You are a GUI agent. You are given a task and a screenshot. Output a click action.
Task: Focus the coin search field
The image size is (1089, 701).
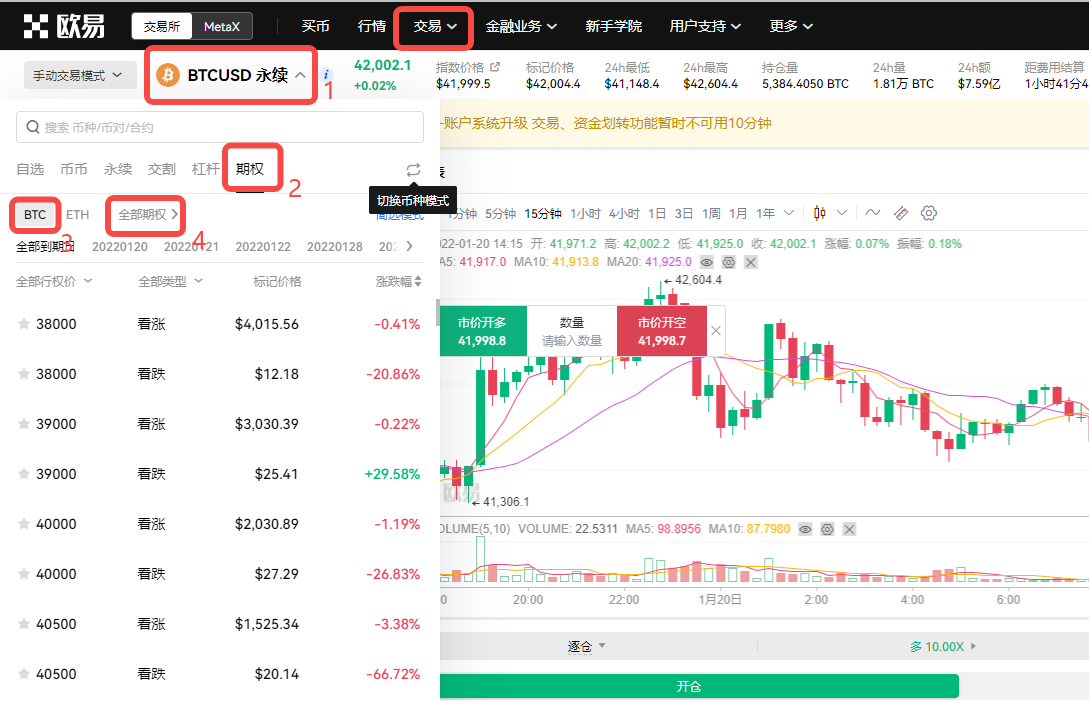(220, 127)
